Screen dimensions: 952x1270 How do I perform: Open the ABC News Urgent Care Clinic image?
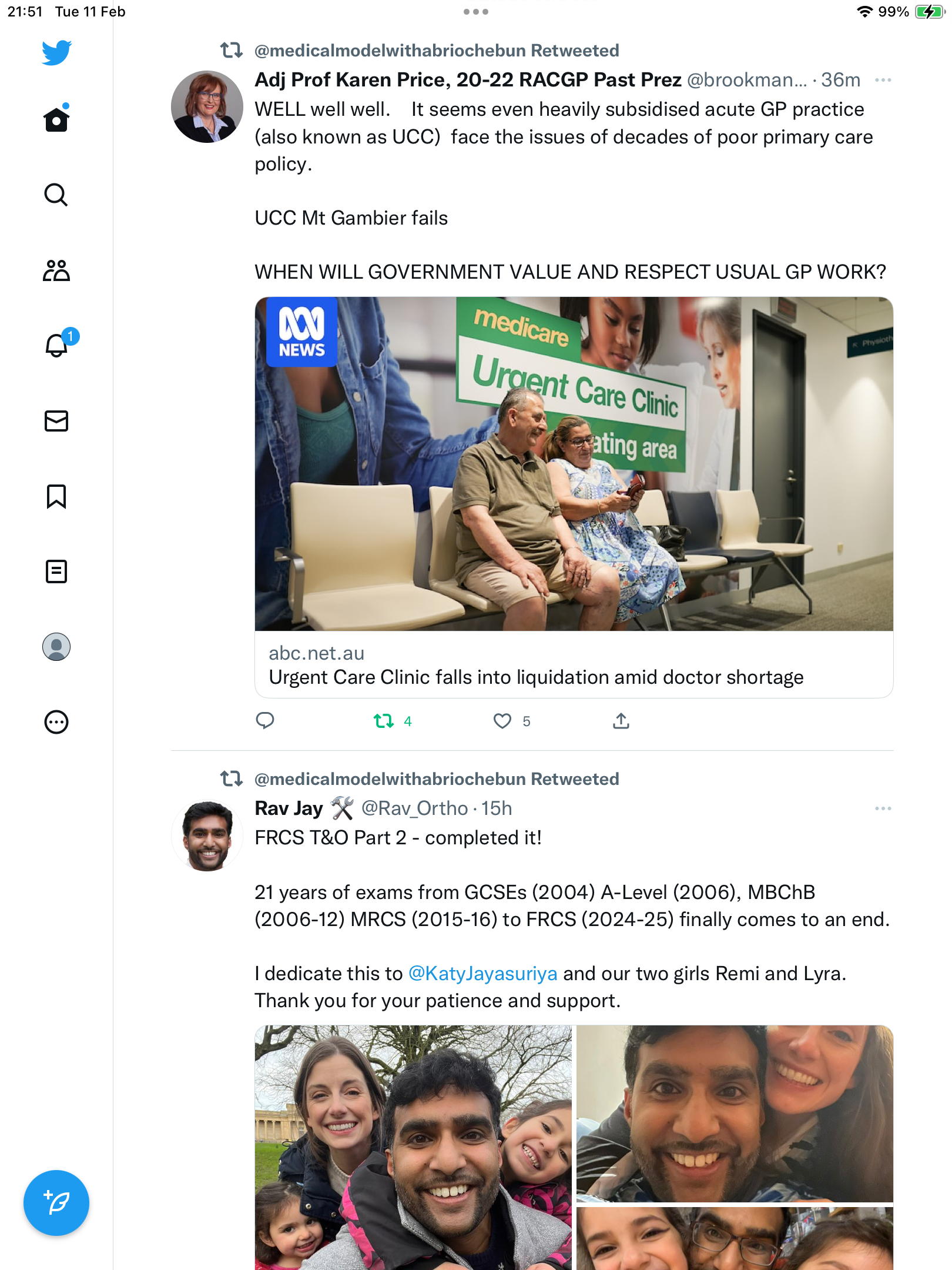[574, 464]
